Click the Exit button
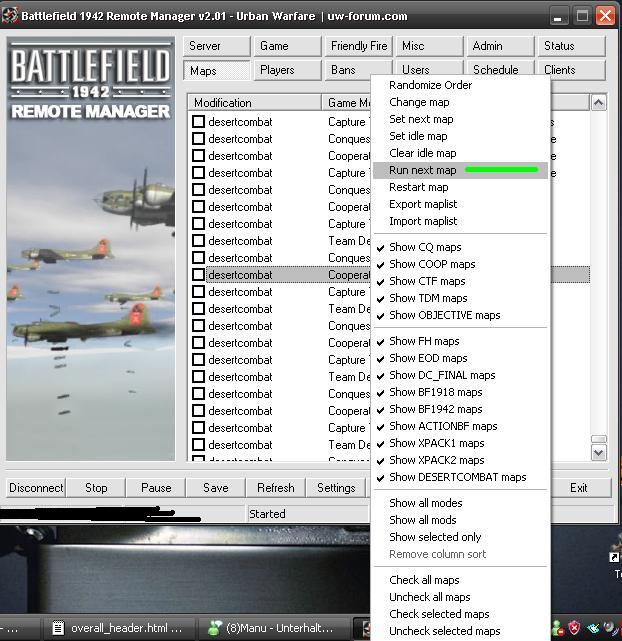Image resolution: width=622 pixels, height=641 pixels. [579, 488]
